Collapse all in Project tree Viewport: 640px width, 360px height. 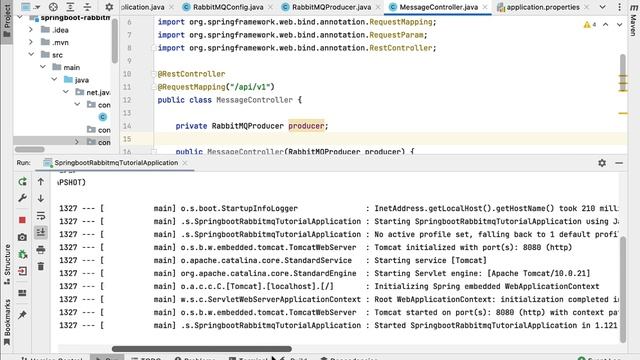coord(87,7)
